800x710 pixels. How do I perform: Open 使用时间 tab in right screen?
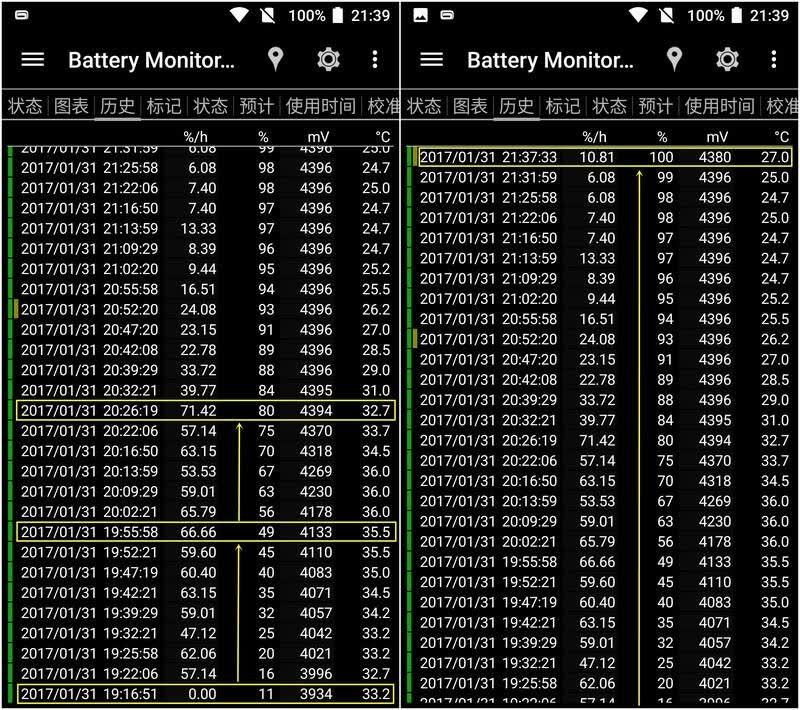pos(719,106)
